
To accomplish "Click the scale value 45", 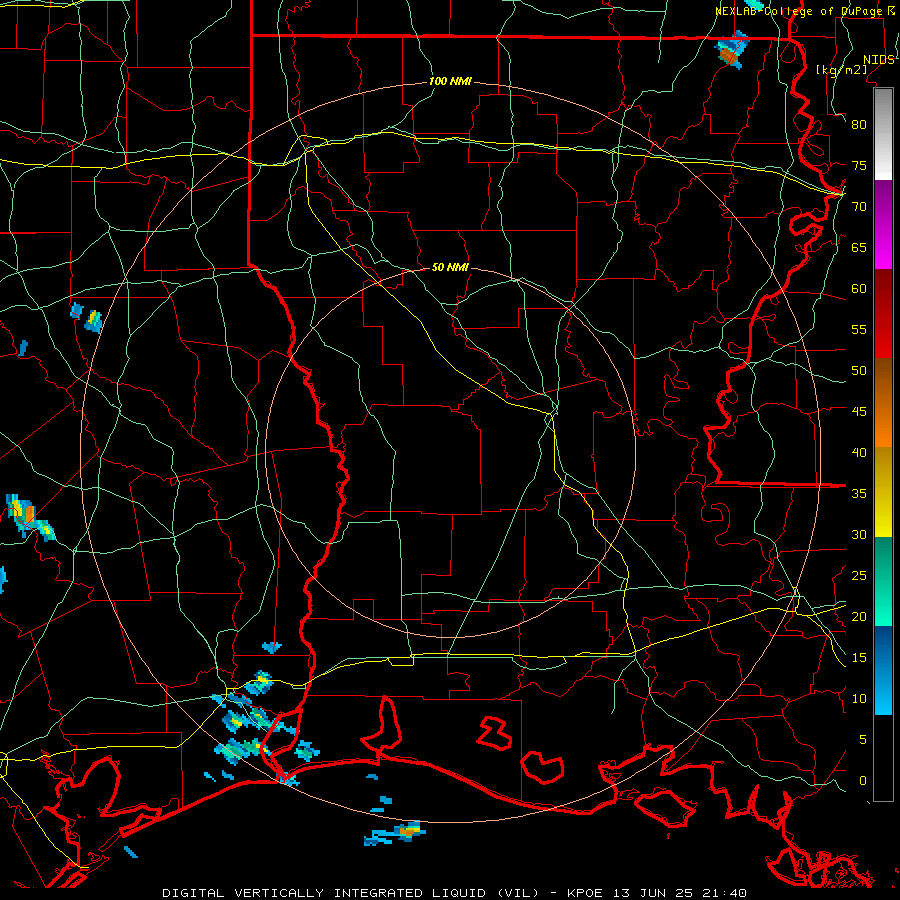I will 859,412.
